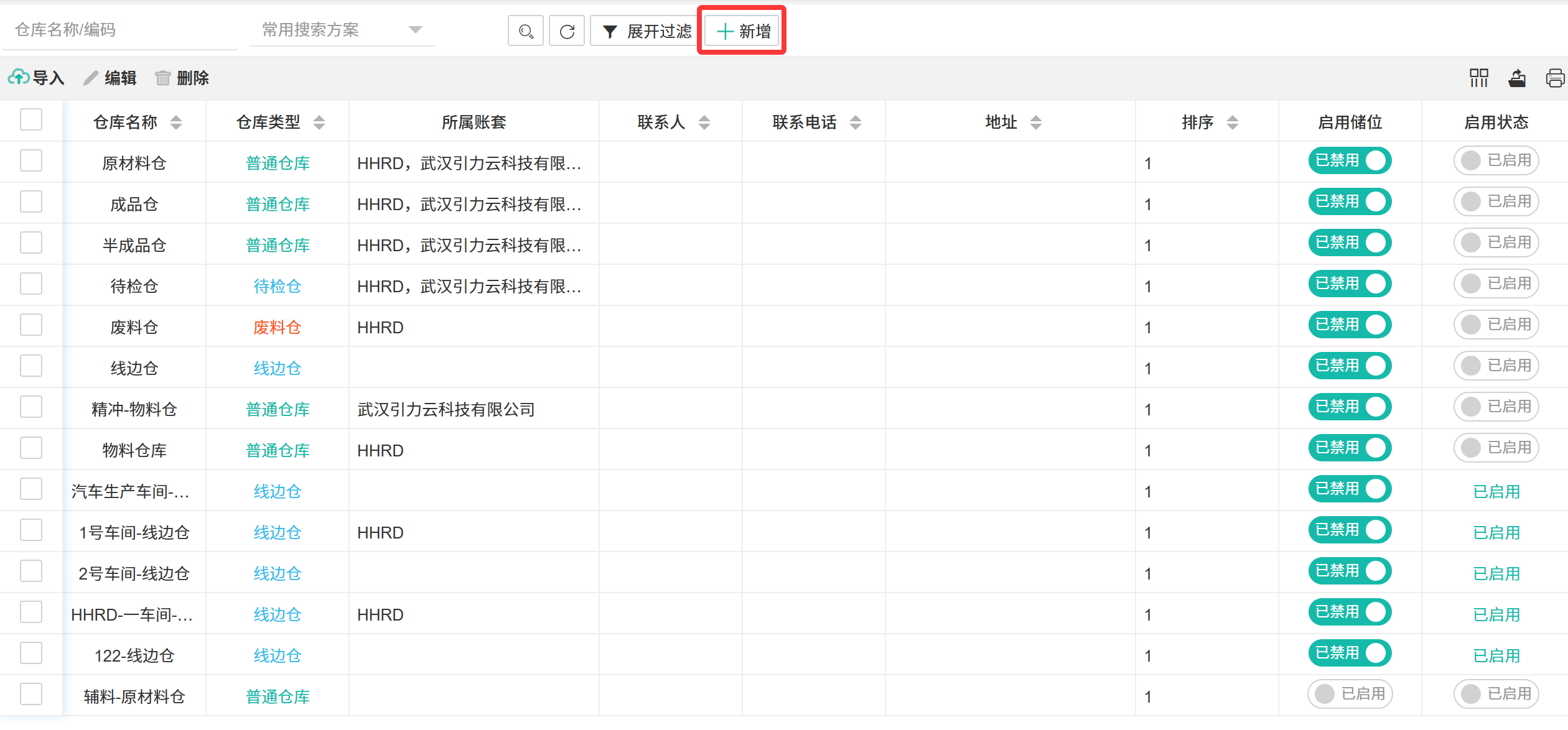The width and height of the screenshot is (1568, 730).
Task: Focus the 仓库名称/编码 search field
Action: 118,30
